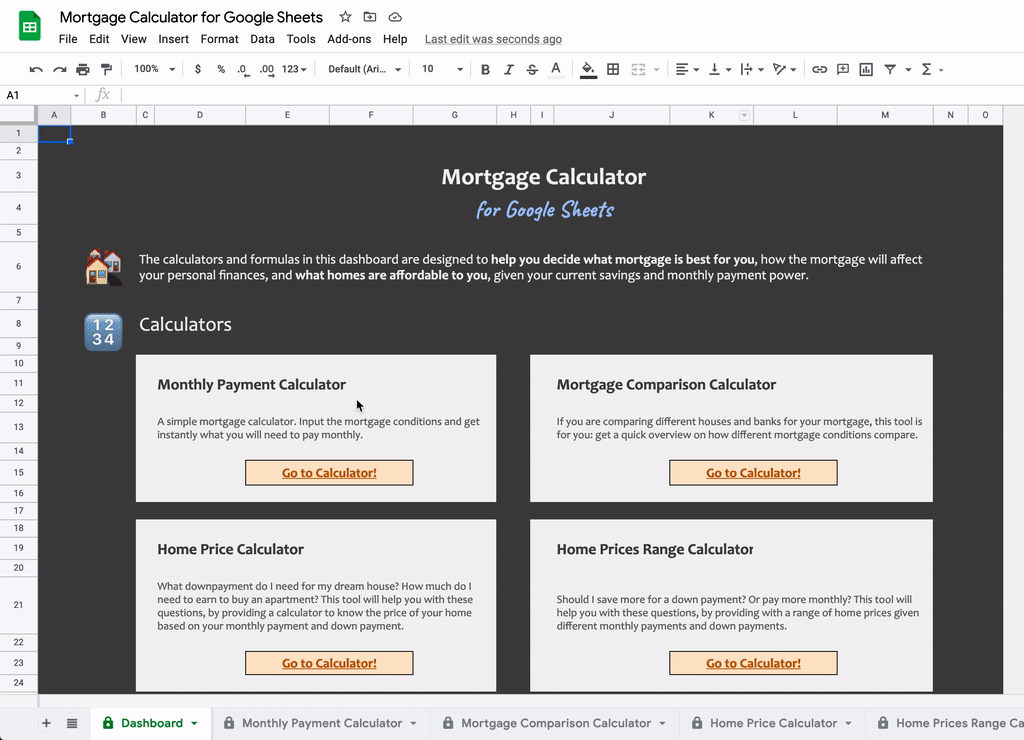Open the Add-ons menu

click(349, 39)
